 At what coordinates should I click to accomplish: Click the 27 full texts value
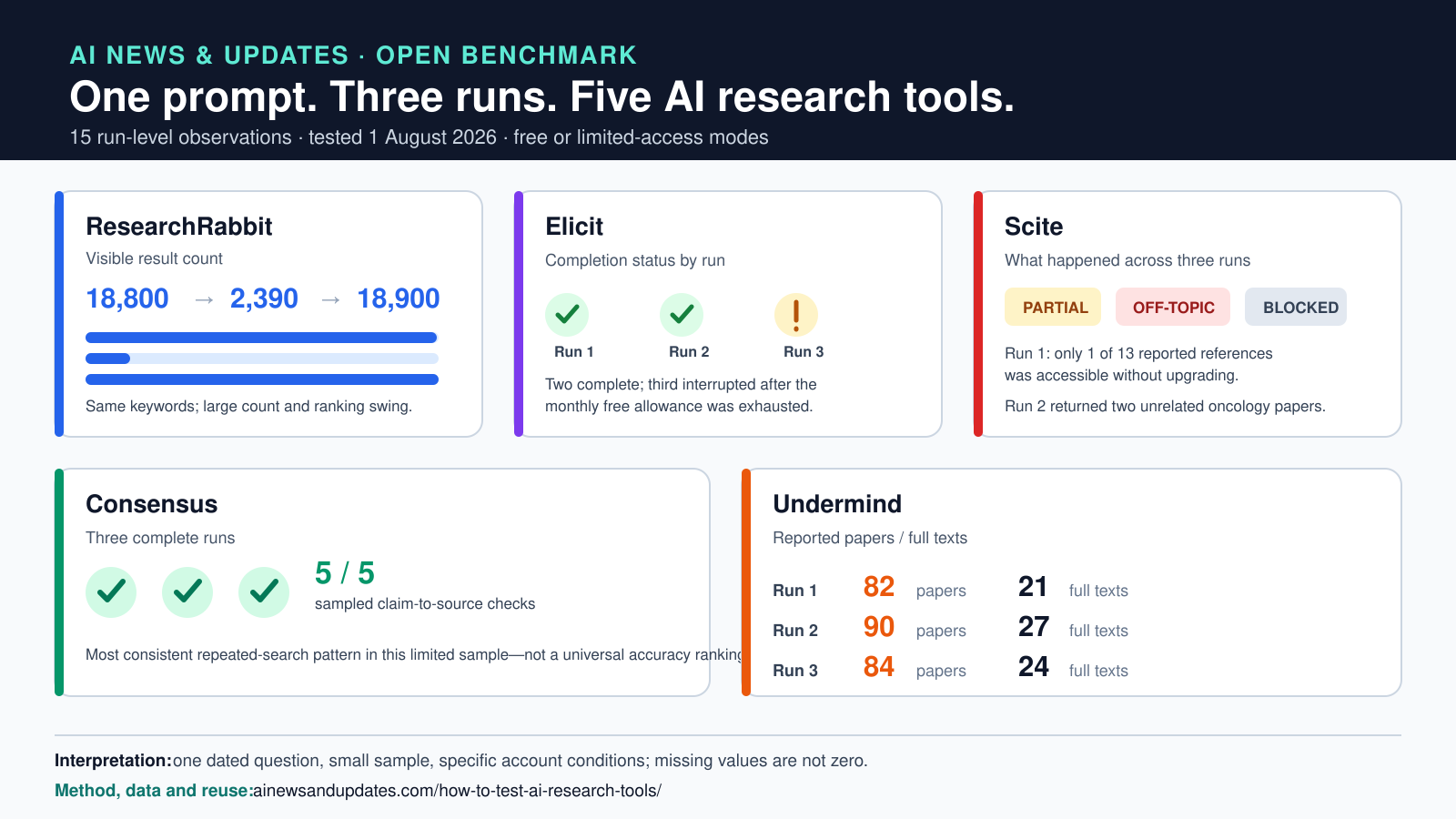point(1034,627)
